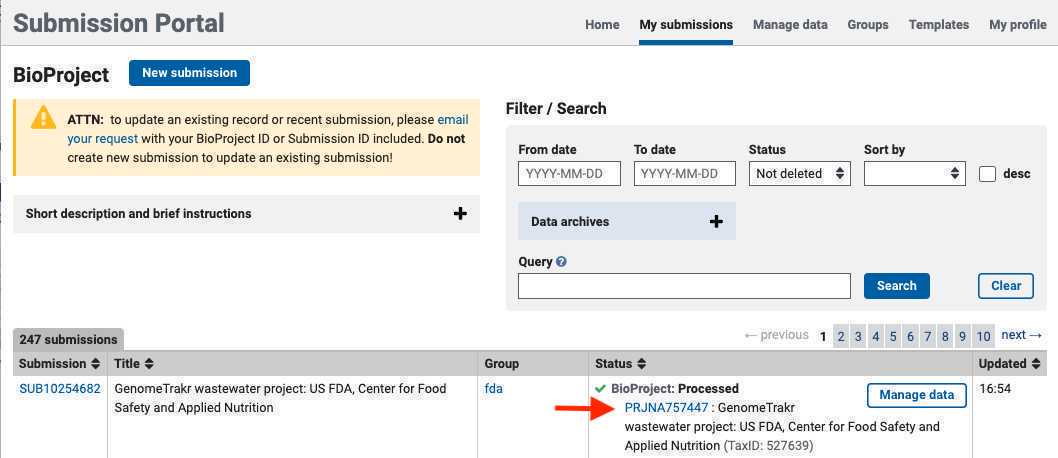Focus the From date input field
The width and height of the screenshot is (1058, 458).
(x=569, y=173)
